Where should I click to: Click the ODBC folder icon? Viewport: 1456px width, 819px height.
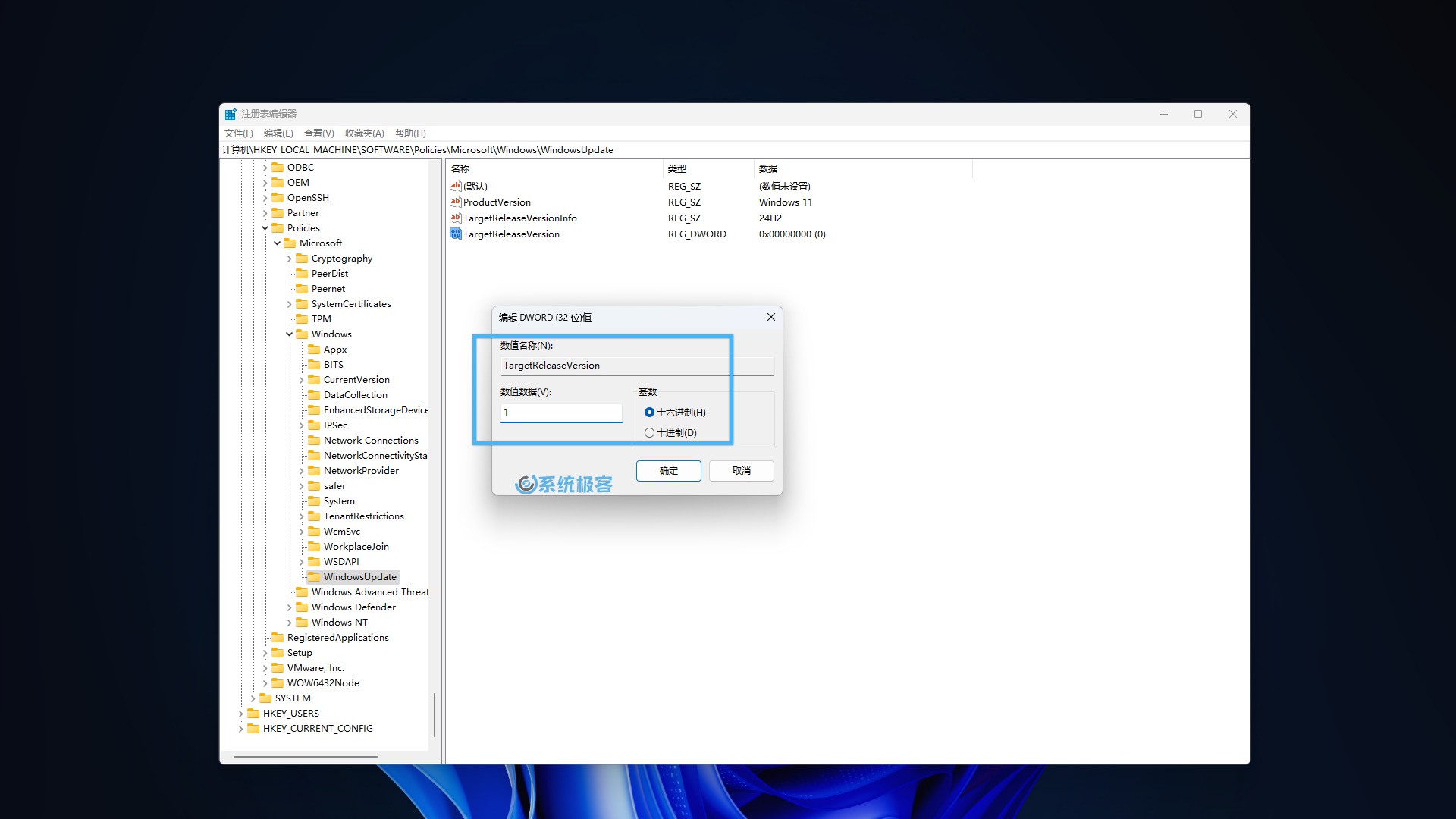pos(278,168)
